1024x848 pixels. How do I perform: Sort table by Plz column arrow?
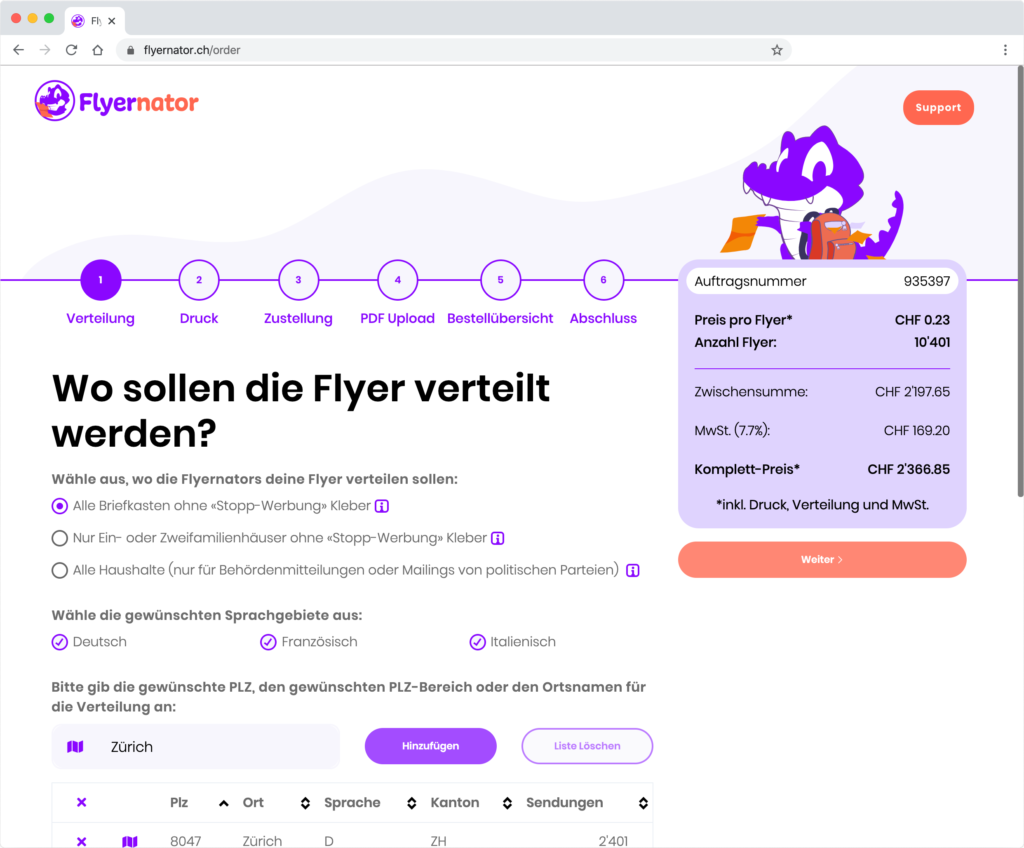(x=223, y=803)
